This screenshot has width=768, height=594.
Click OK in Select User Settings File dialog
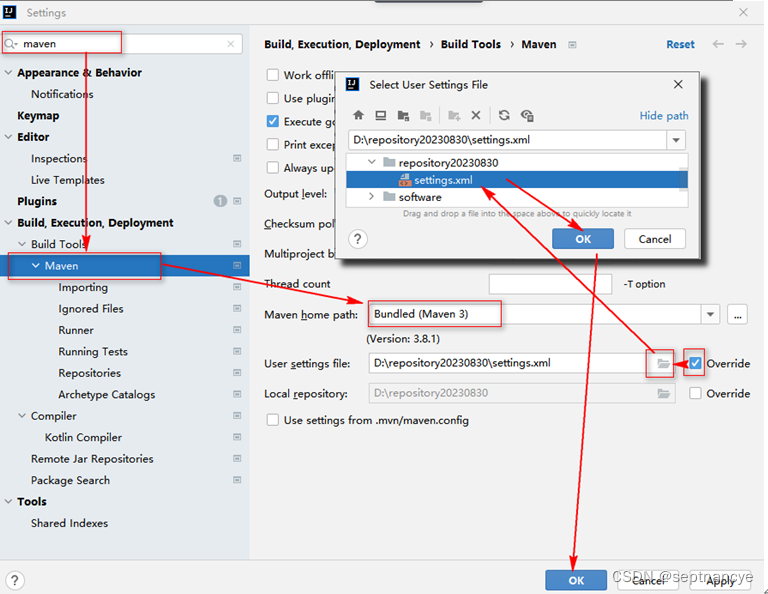(x=583, y=239)
